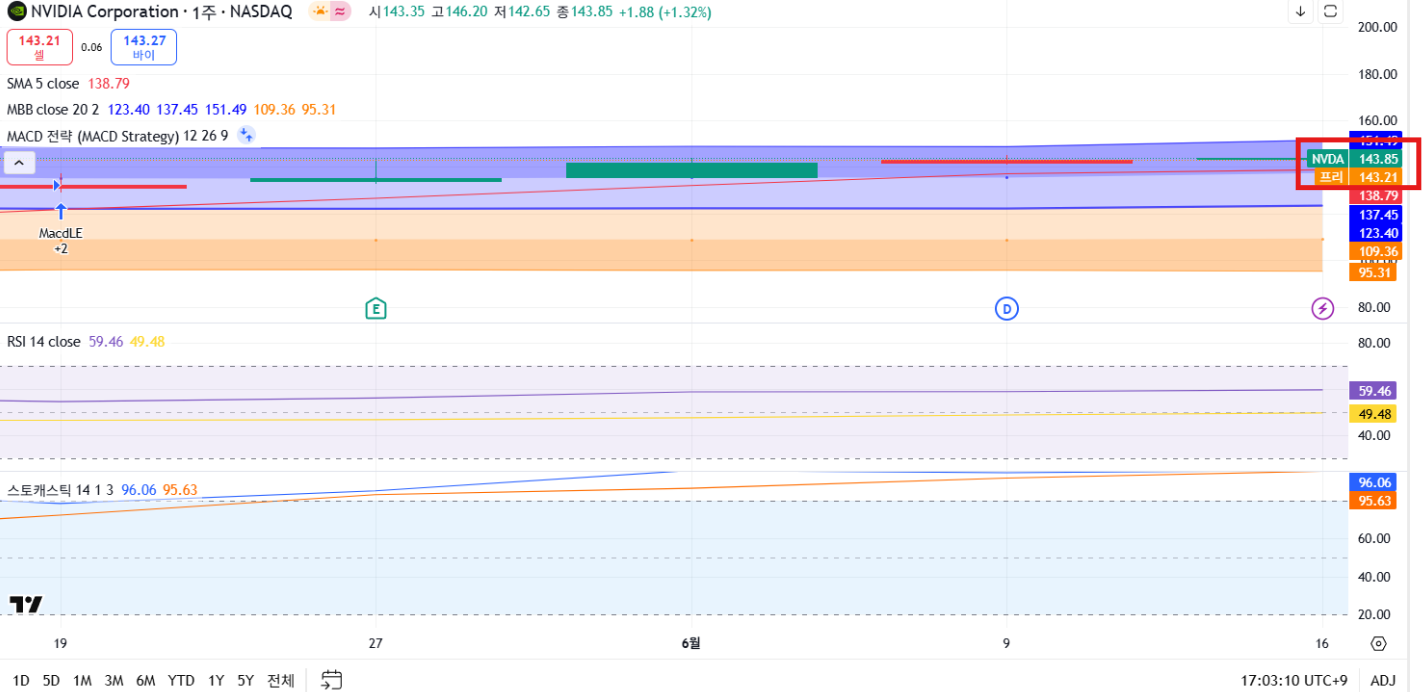This screenshot has width=1422, height=692.
Task: Open chart axis settings gear icon
Action: (1379, 643)
